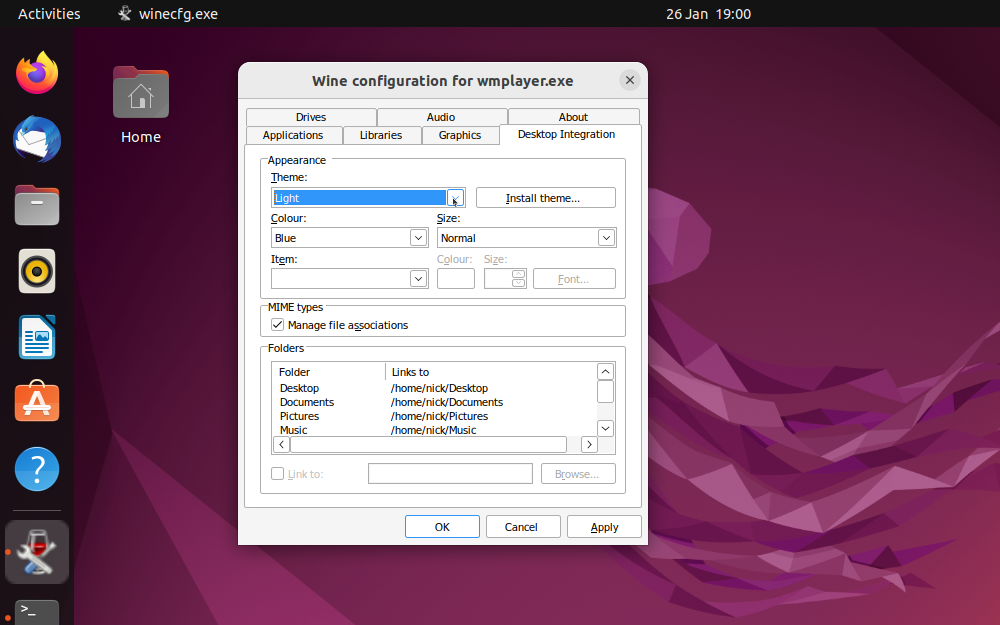Switch to the Graphics tab
This screenshot has width=1000, height=625.
pos(460,135)
